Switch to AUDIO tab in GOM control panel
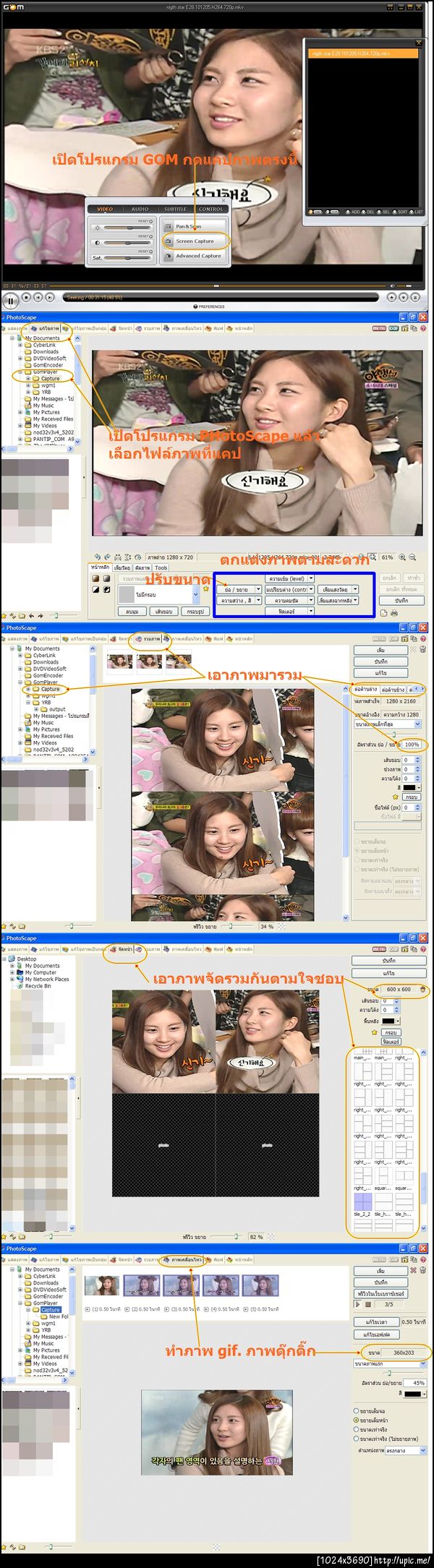The image size is (434, 1568). coord(140,209)
